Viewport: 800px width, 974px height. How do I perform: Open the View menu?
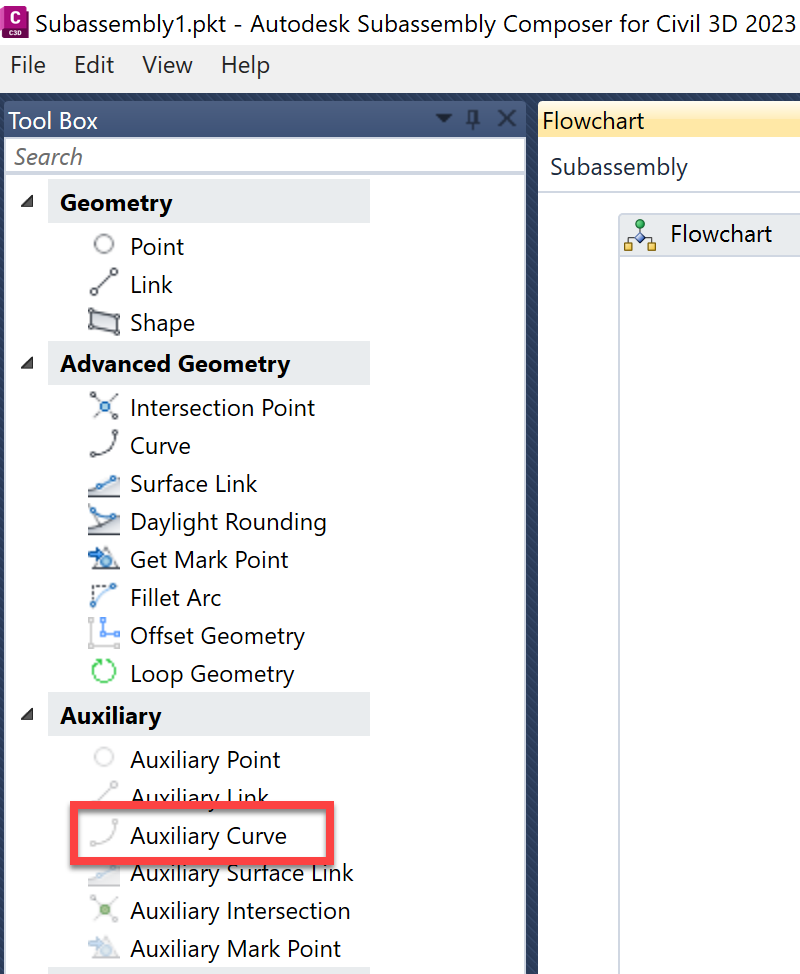(167, 65)
